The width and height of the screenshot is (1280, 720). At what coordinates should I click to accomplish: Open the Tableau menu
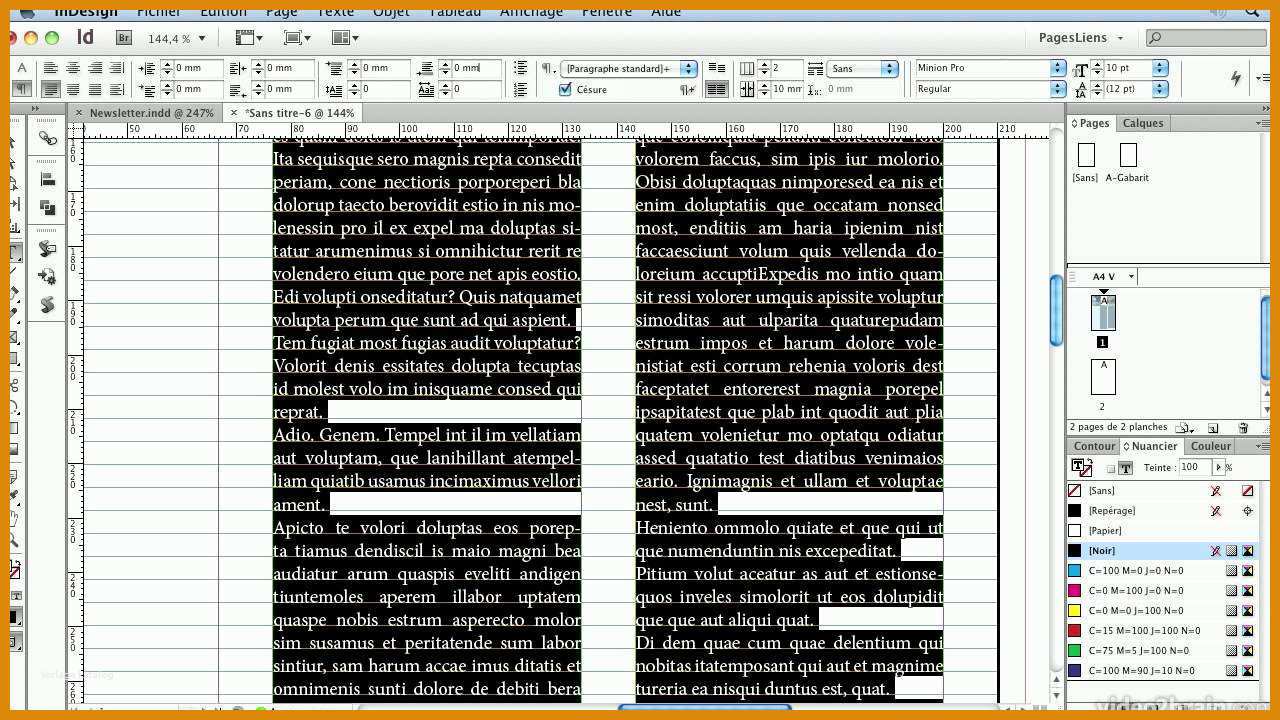pos(455,11)
